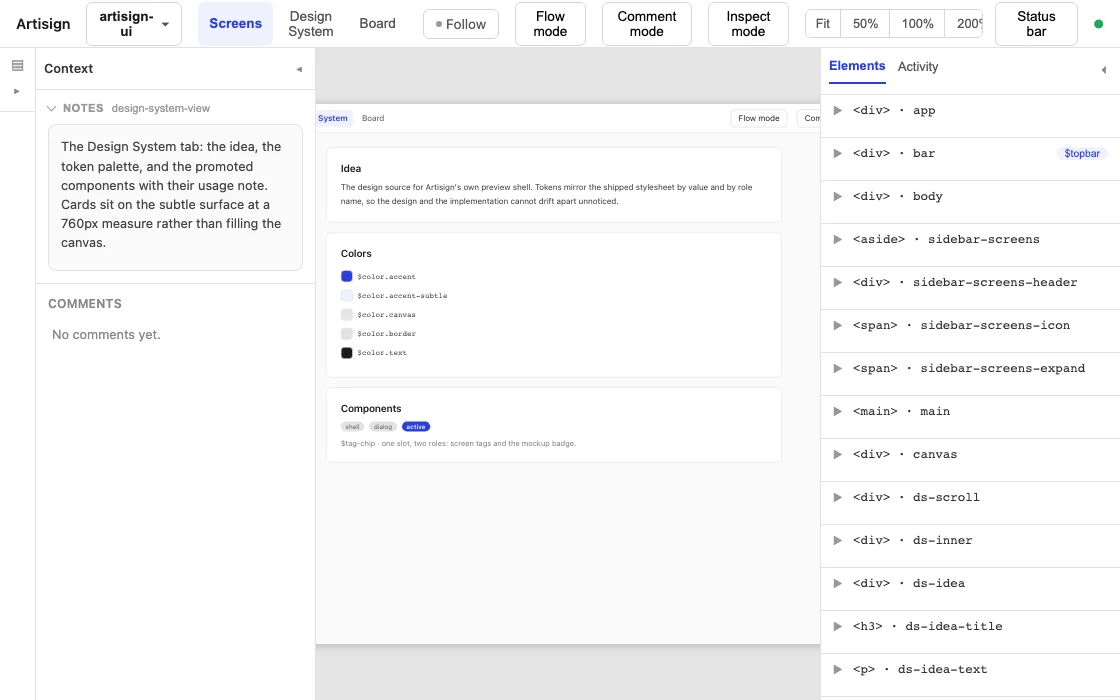
Task: Expand the div app element
Action: pos(837,111)
